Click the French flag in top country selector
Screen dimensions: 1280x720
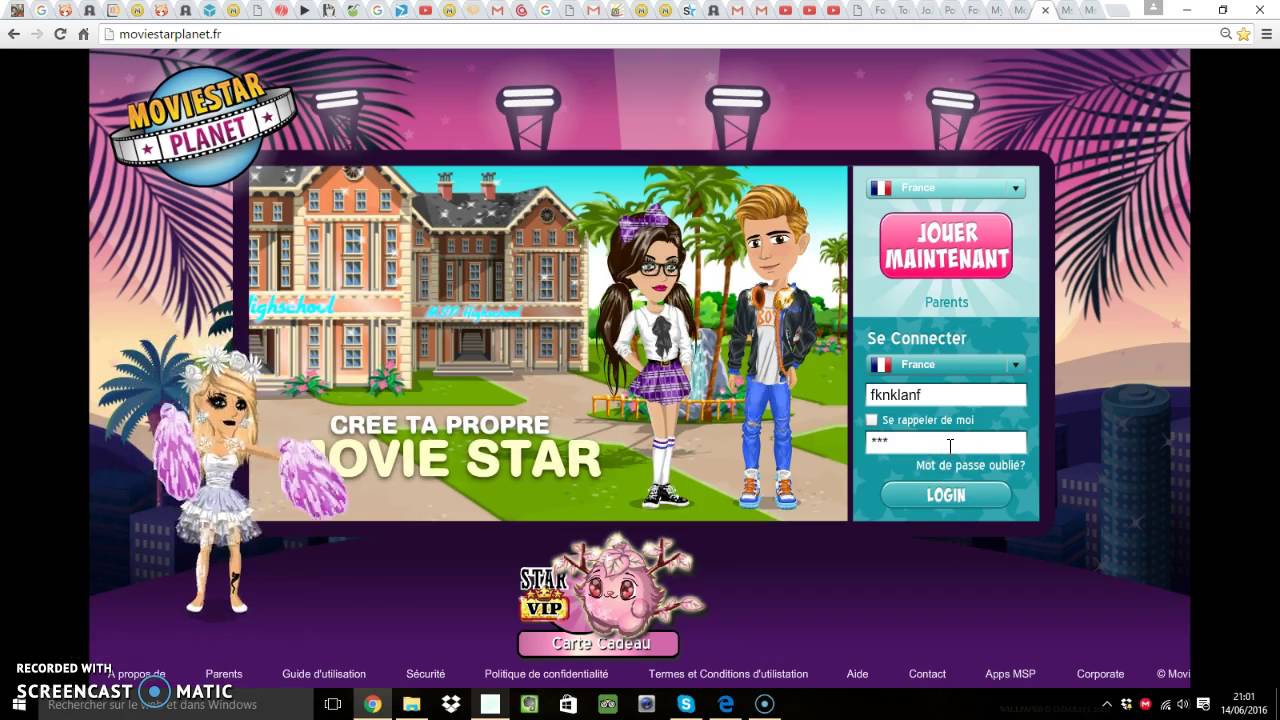880,188
